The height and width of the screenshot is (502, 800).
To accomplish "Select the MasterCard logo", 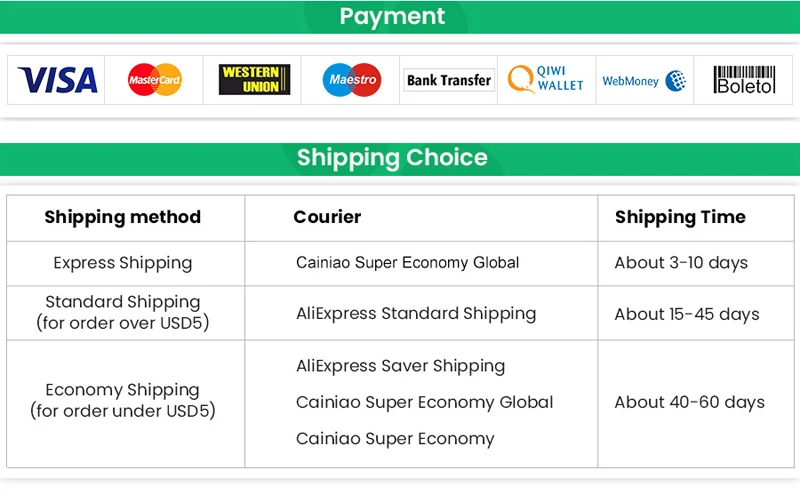I will tap(155, 80).
